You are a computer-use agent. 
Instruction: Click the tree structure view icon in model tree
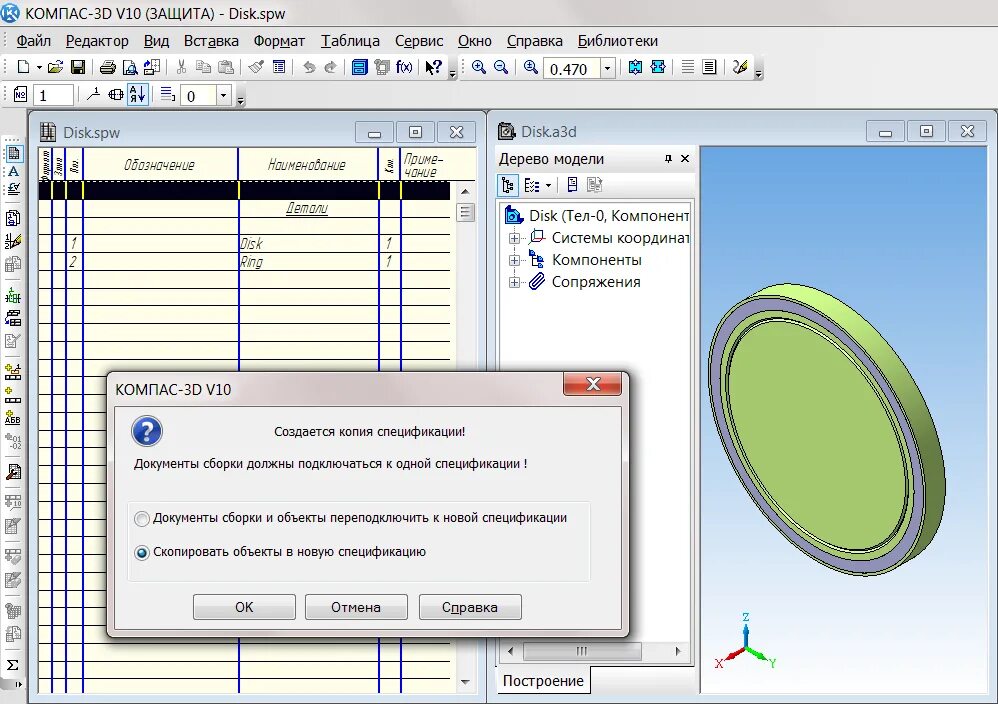[x=507, y=185]
